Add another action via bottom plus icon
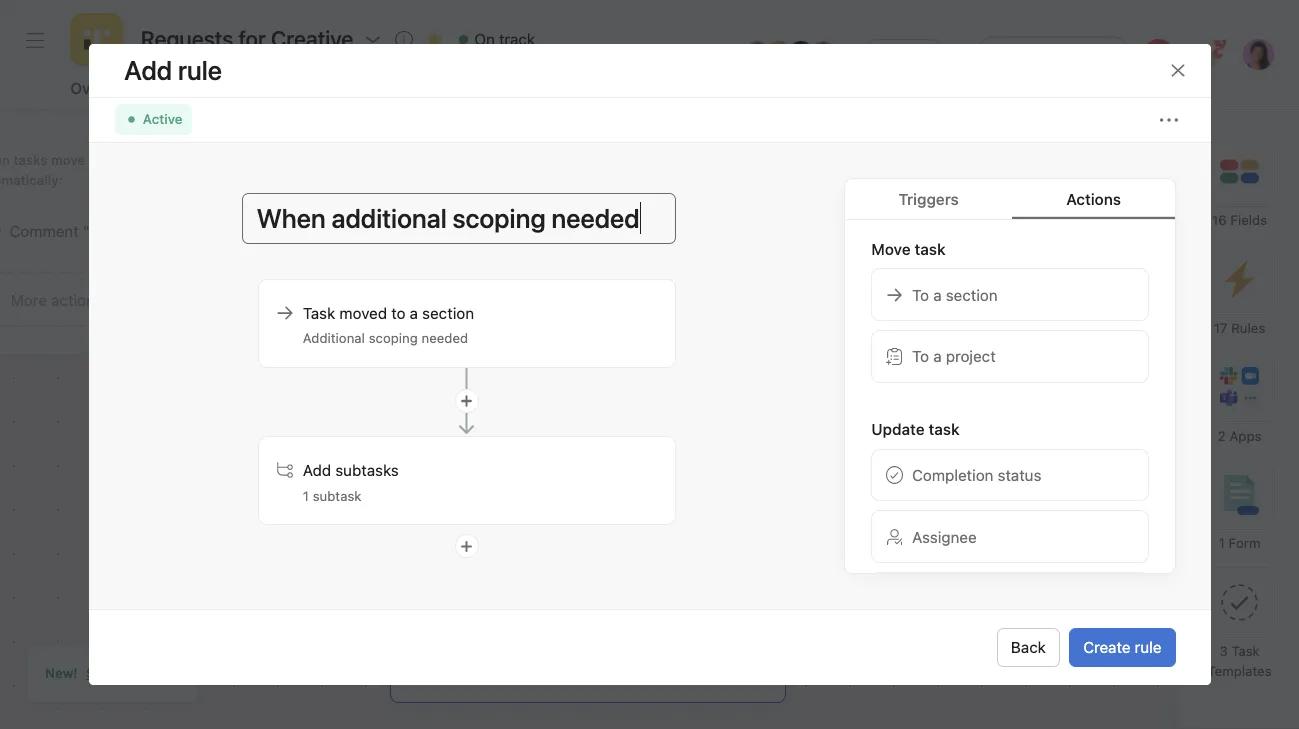The width and height of the screenshot is (1299, 729). 466,546
